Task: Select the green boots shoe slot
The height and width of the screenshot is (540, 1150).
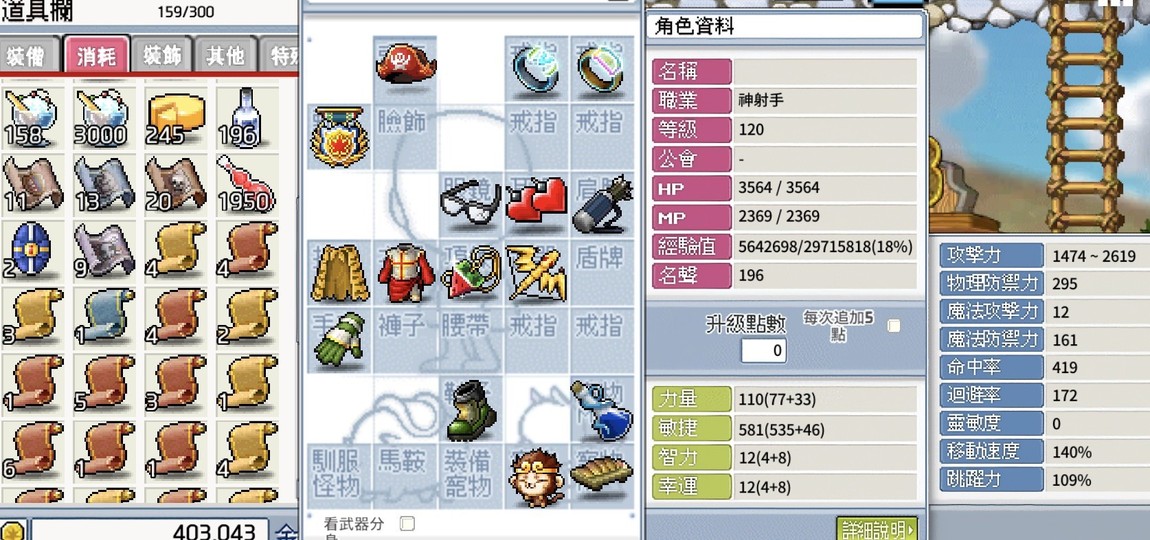Action: pos(470,409)
